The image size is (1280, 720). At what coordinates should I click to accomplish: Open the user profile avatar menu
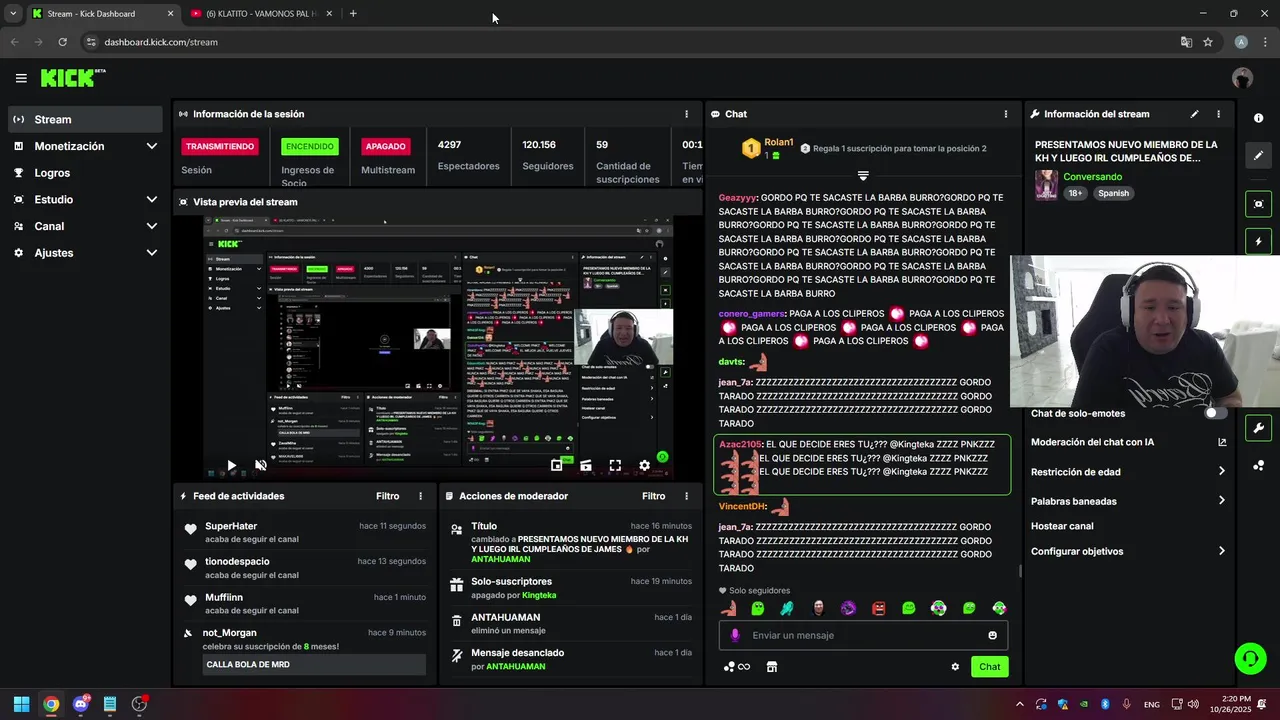[1242, 78]
